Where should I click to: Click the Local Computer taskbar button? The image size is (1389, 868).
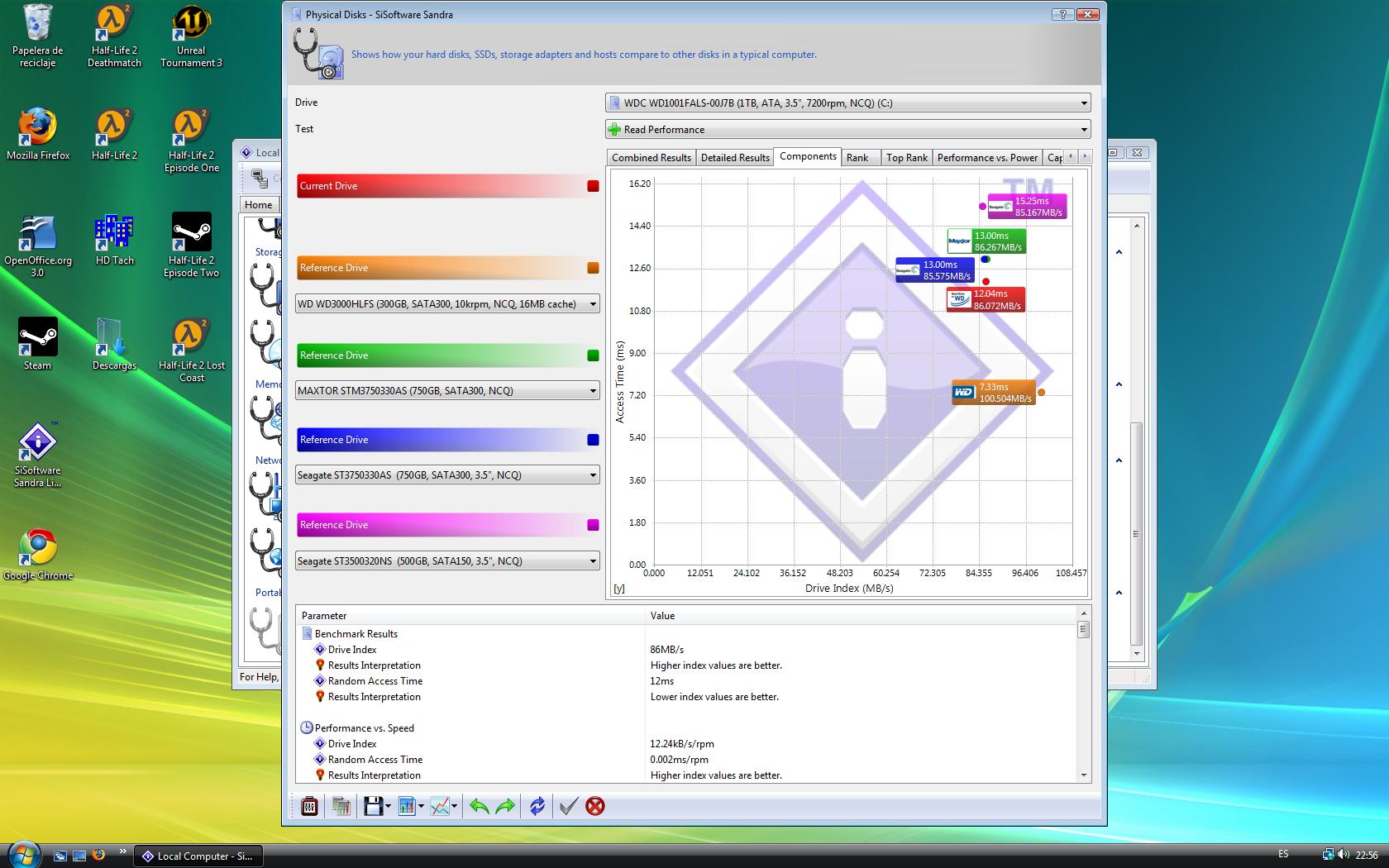[198, 856]
